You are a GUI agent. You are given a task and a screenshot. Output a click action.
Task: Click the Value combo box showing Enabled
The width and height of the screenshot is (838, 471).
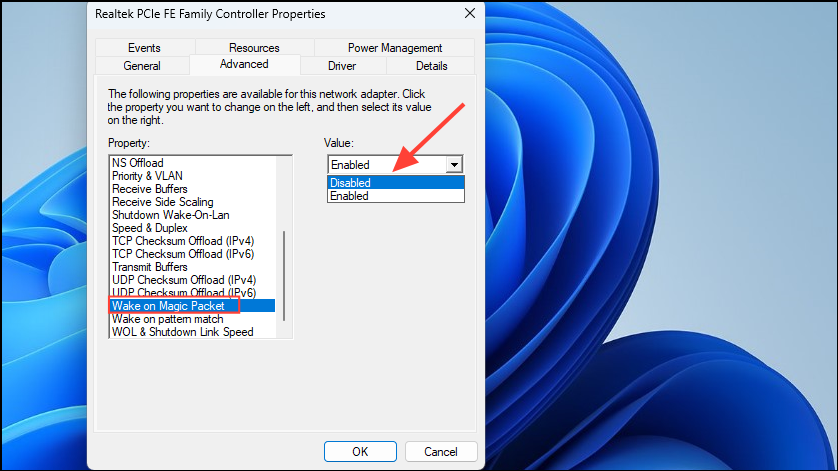pyautogui.click(x=395, y=165)
